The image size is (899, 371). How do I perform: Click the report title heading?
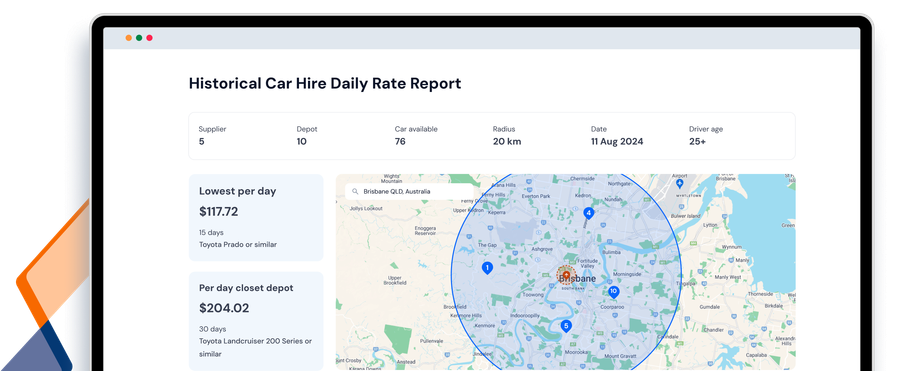pos(325,84)
